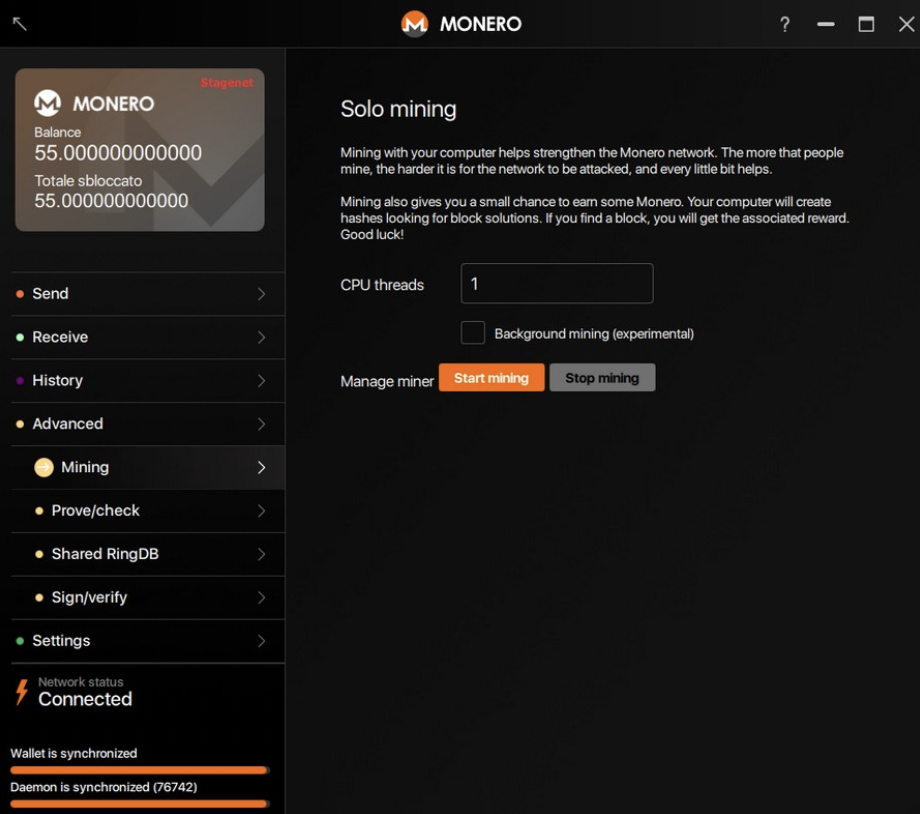
Task: Click the CPU threads input field
Action: point(556,284)
